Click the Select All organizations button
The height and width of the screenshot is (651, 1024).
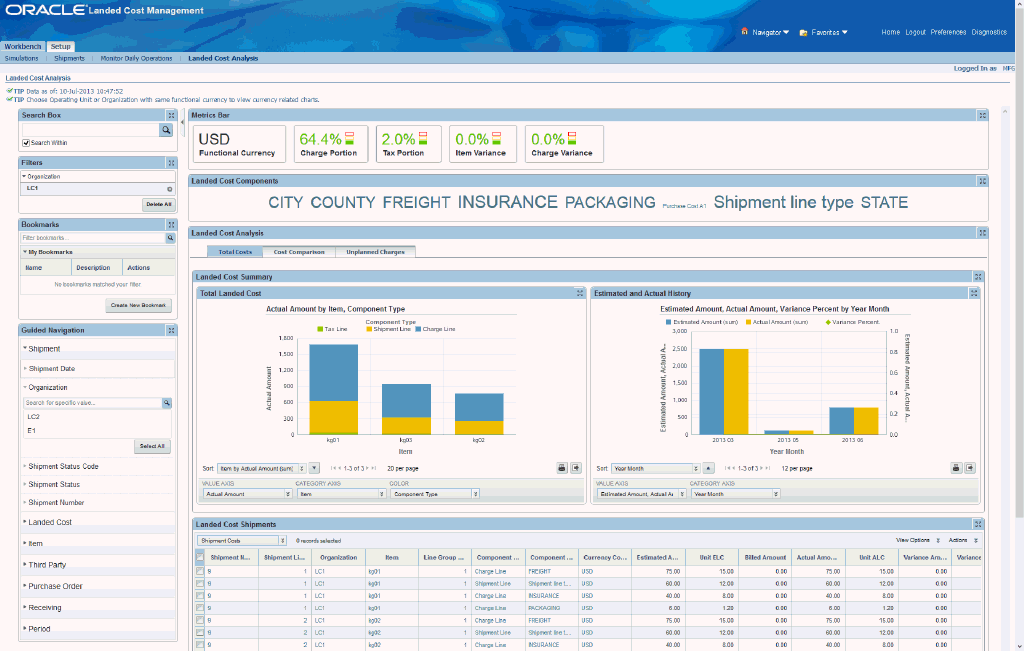point(152,446)
